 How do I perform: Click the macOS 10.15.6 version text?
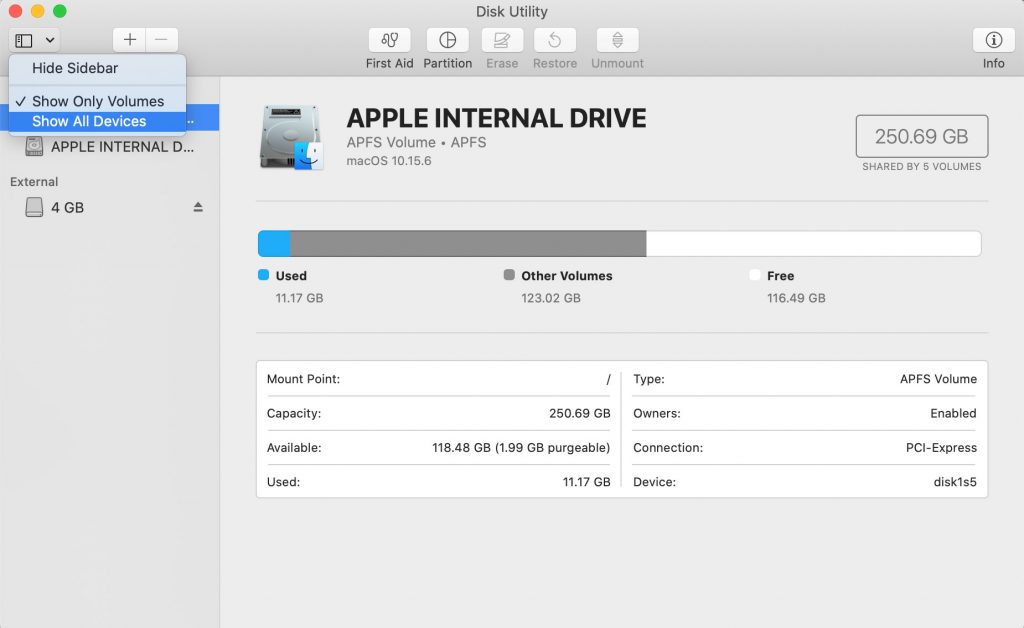coord(389,161)
